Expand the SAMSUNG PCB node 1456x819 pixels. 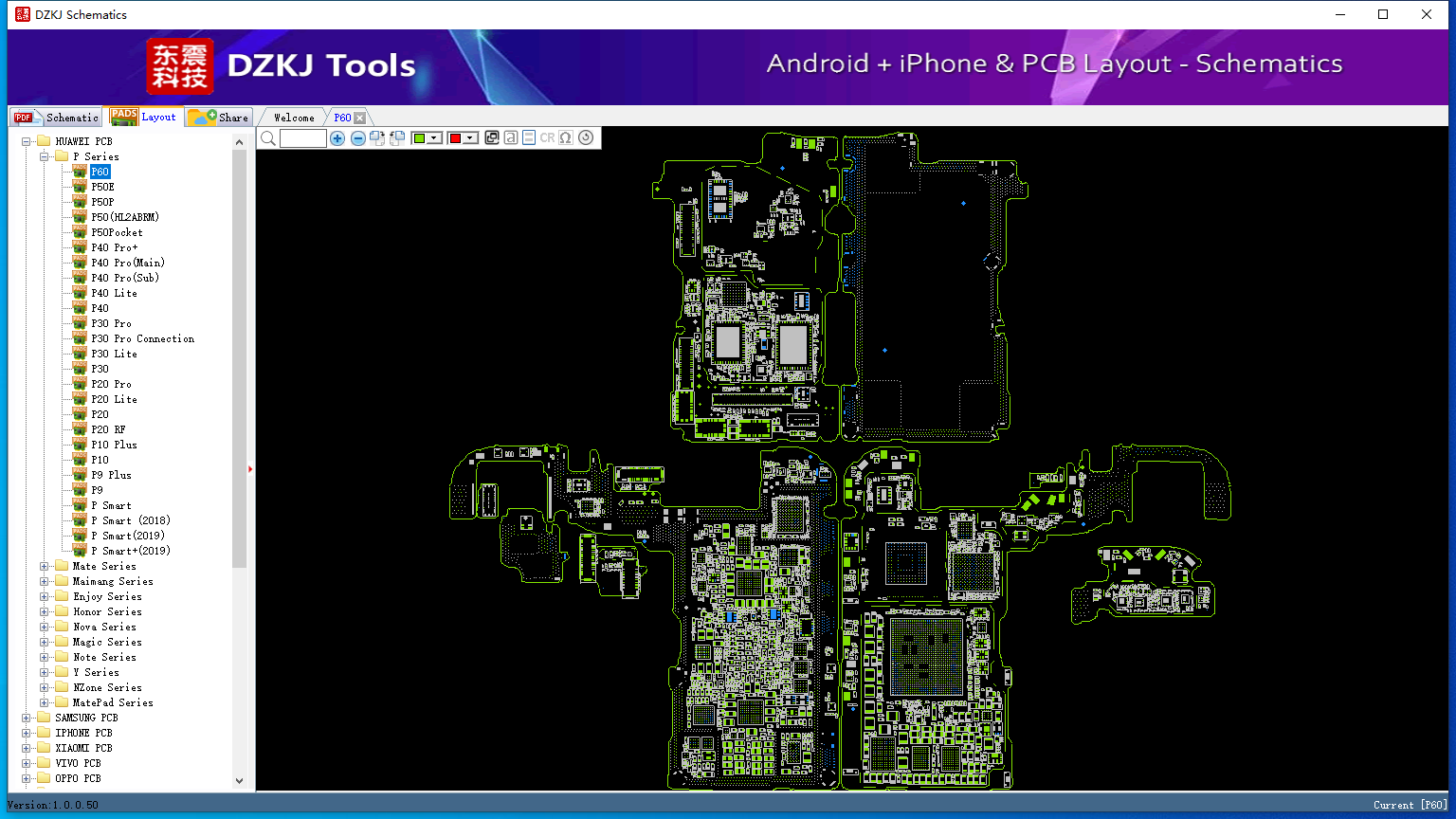coord(27,718)
